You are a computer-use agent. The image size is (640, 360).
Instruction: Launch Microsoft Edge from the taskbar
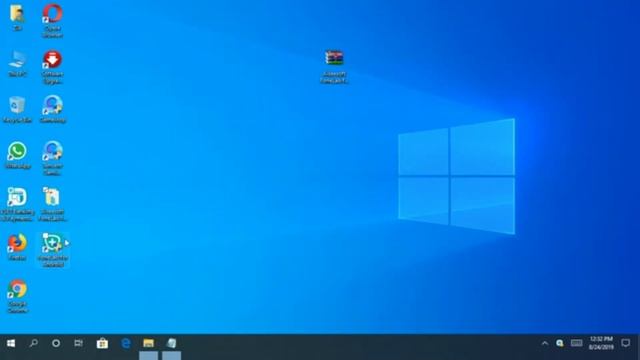(126, 343)
